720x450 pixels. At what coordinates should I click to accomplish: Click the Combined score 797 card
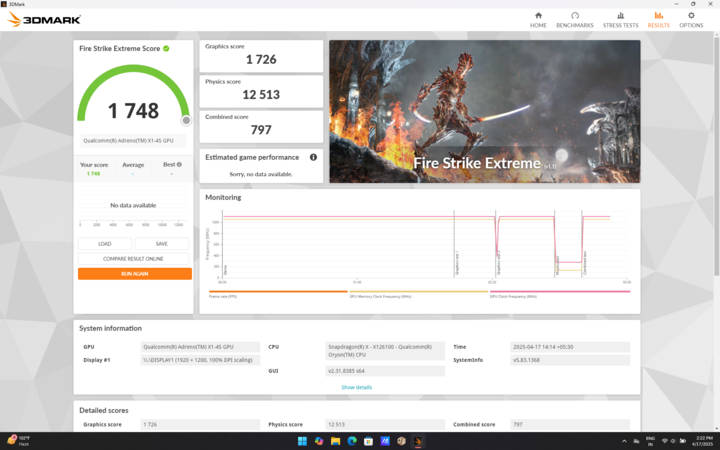pos(261,126)
